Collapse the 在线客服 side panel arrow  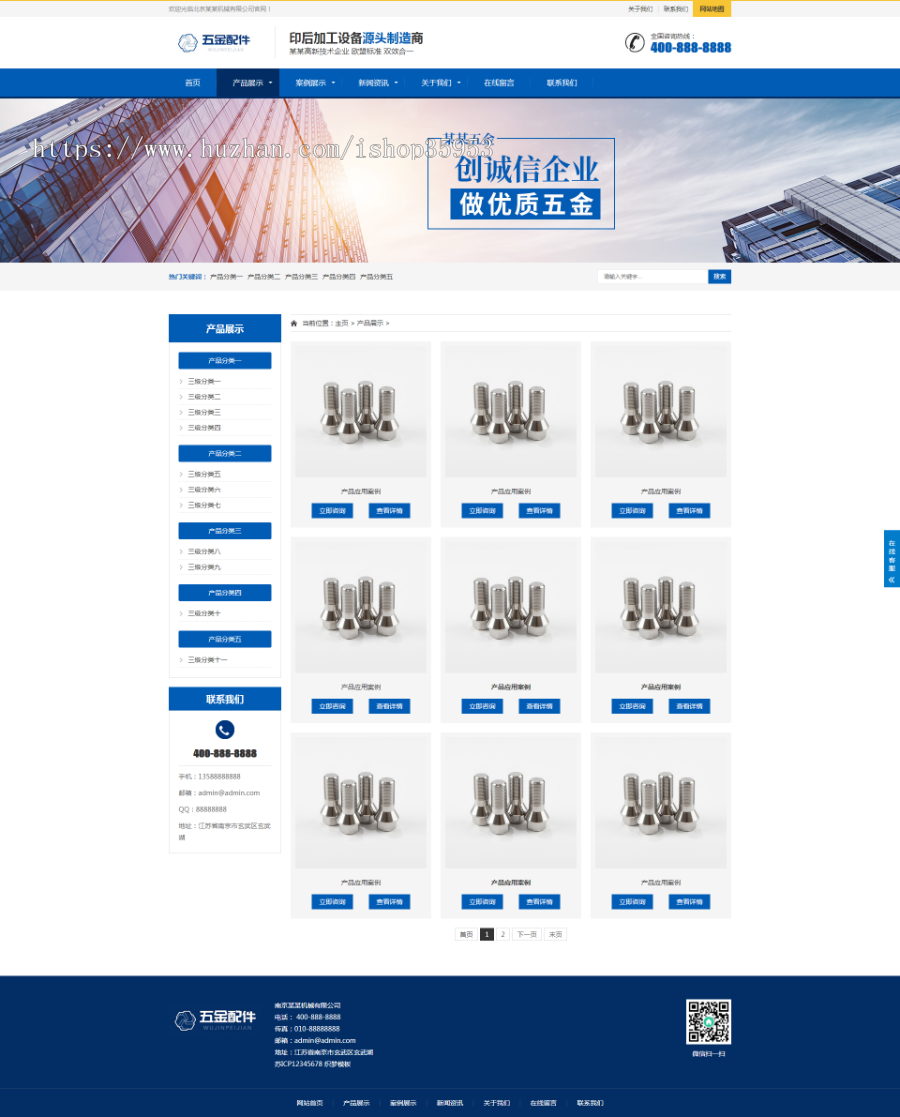(891, 579)
